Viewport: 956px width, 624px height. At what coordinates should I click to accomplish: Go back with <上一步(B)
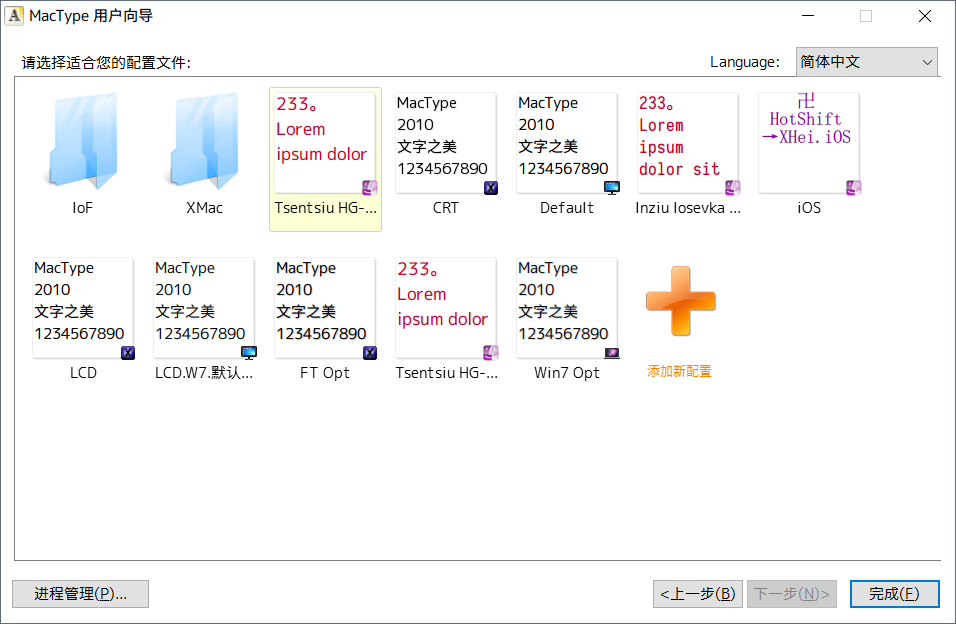697,594
